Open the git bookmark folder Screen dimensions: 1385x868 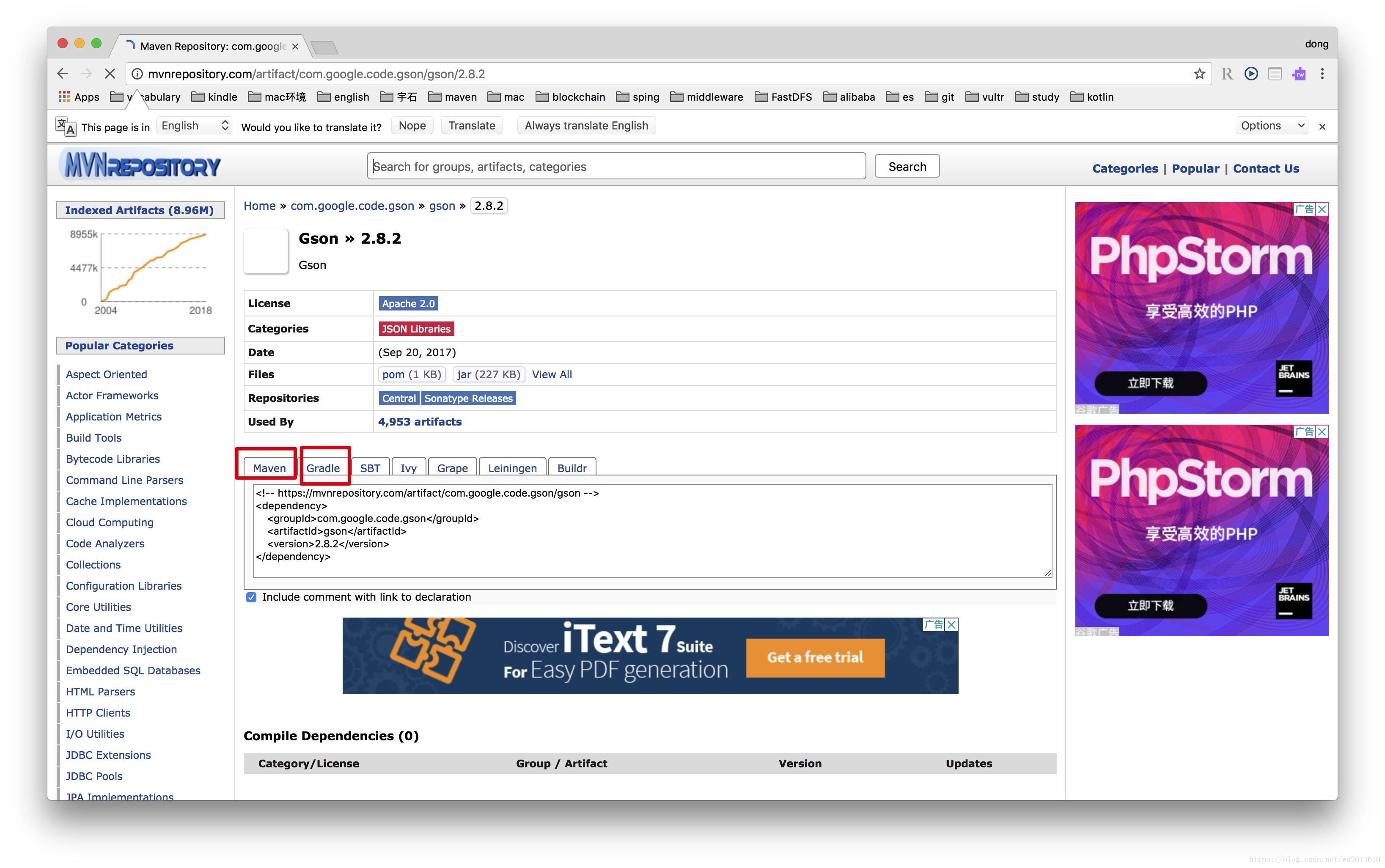coord(939,97)
